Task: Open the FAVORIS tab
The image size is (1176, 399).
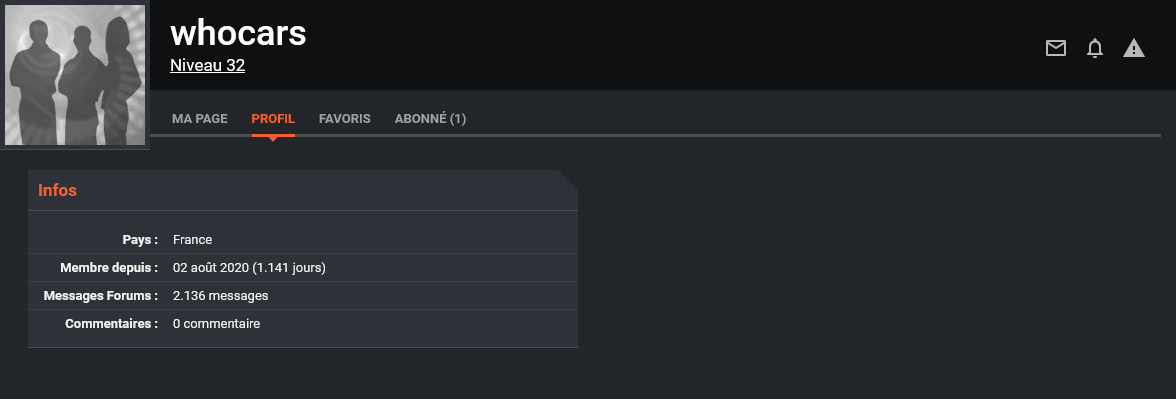Action: (344, 118)
